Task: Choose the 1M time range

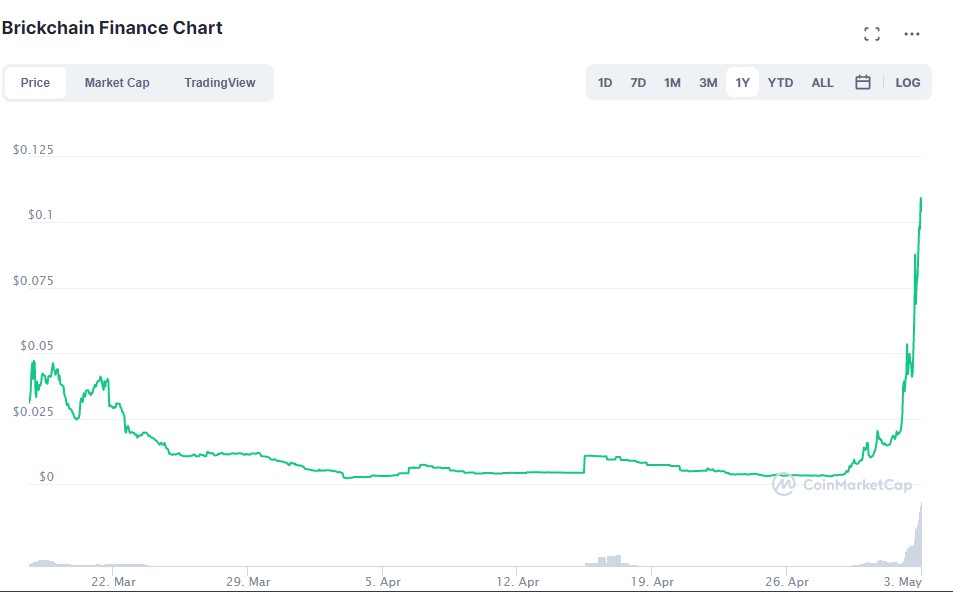Action: (x=672, y=83)
